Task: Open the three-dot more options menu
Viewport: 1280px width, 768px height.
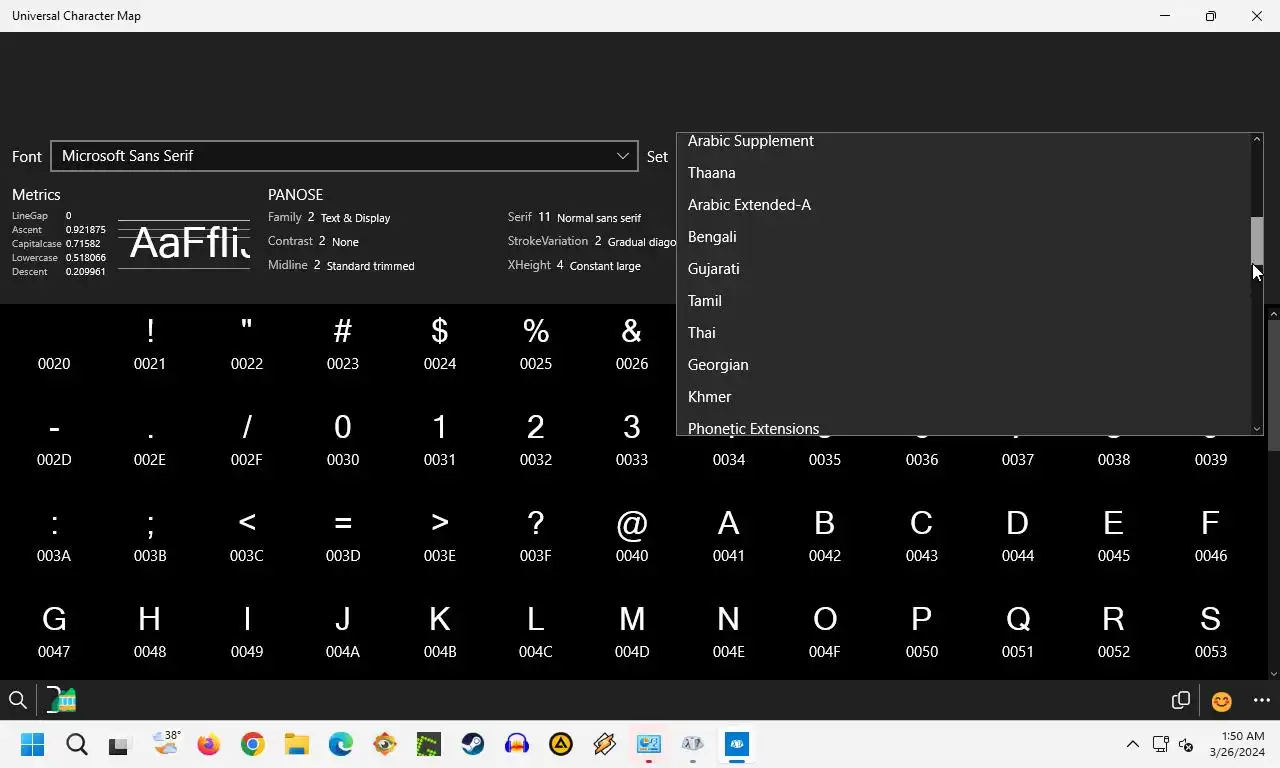Action: pyautogui.click(x=1261, y=701)
